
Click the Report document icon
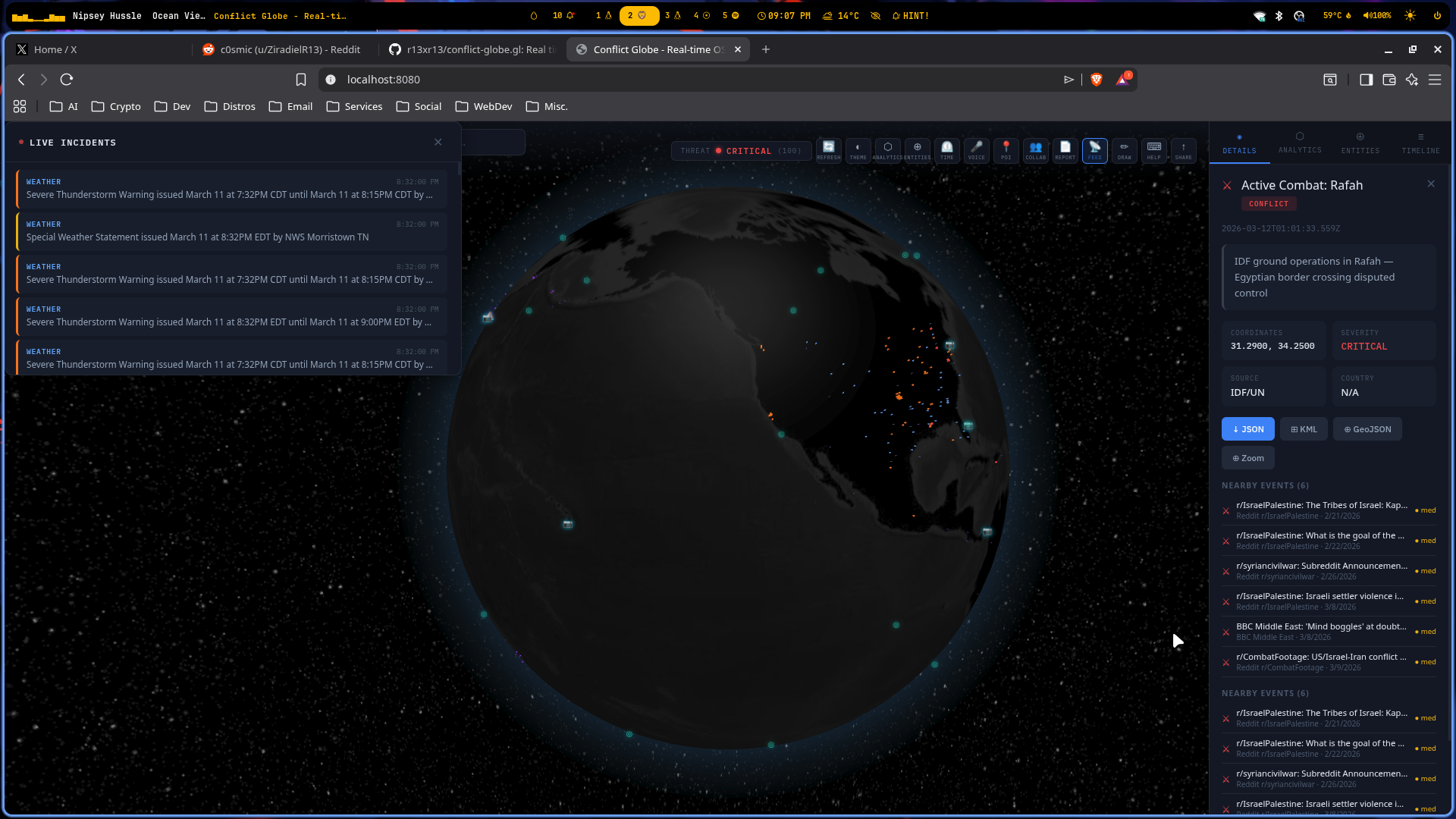coord(1065,149)
